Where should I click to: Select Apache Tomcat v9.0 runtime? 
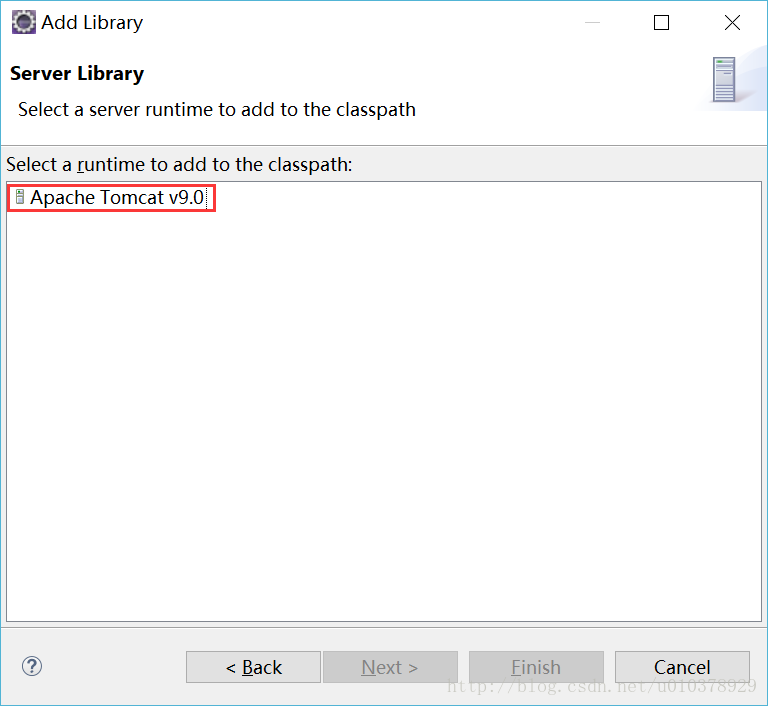coord(117,197)
